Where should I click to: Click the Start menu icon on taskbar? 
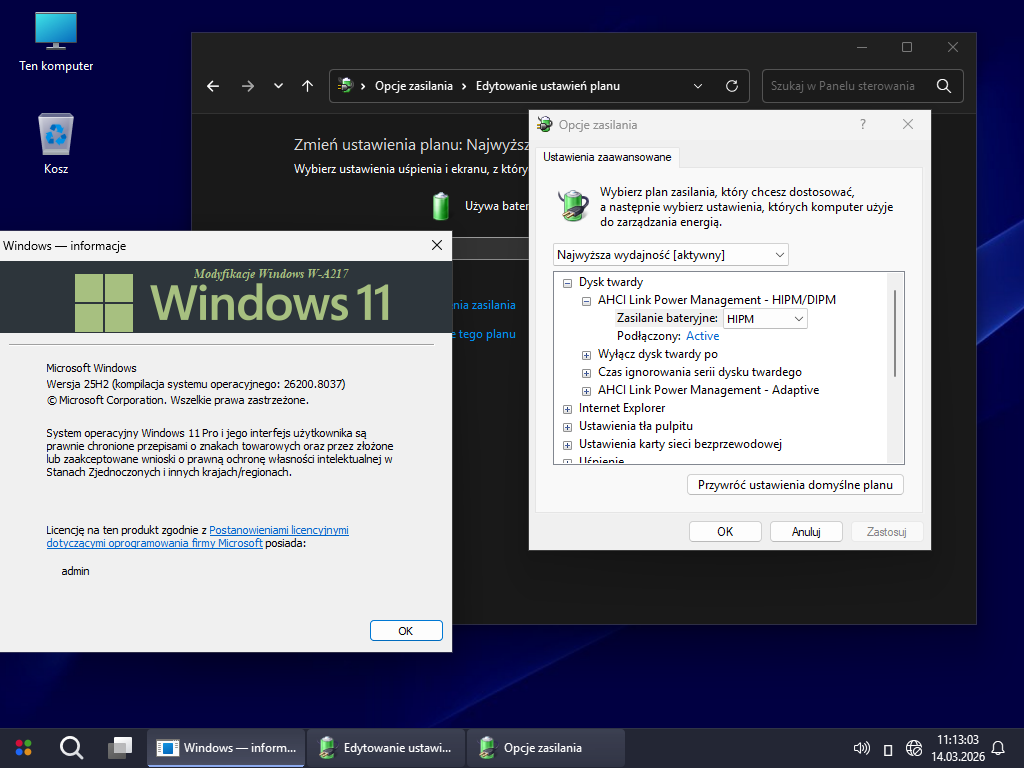point(23,747)
